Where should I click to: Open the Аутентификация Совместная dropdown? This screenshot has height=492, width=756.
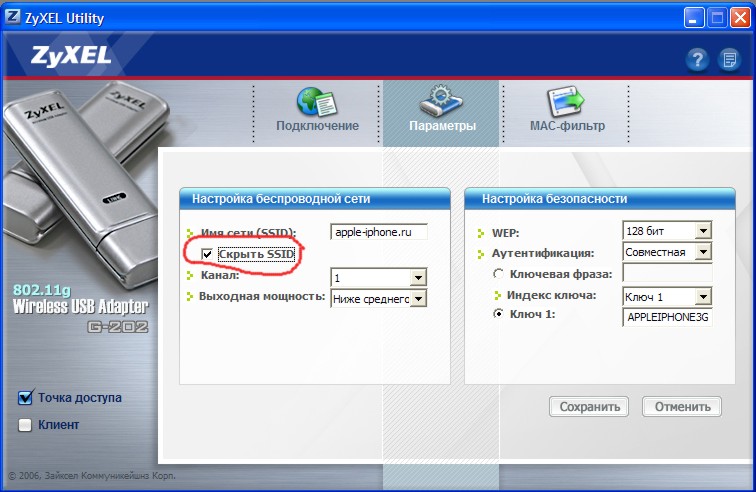click(703, 252)
